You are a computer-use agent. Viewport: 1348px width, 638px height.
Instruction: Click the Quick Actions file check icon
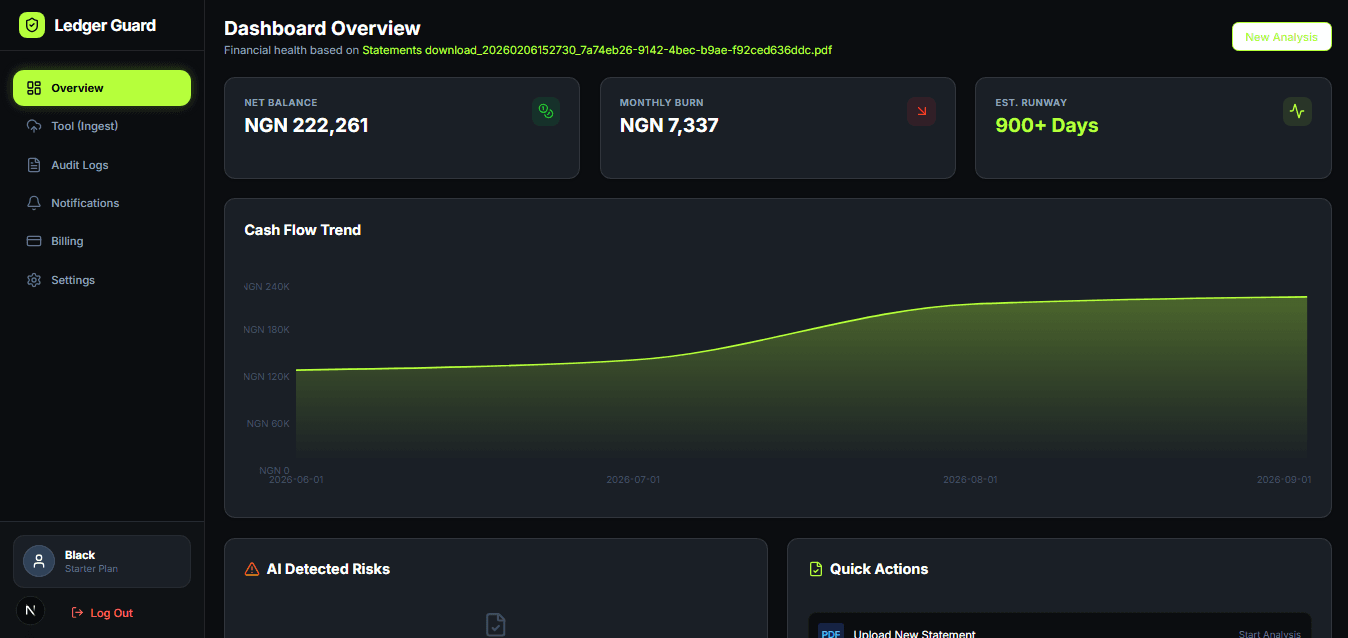pyautogui.click(x=815, y=569)
